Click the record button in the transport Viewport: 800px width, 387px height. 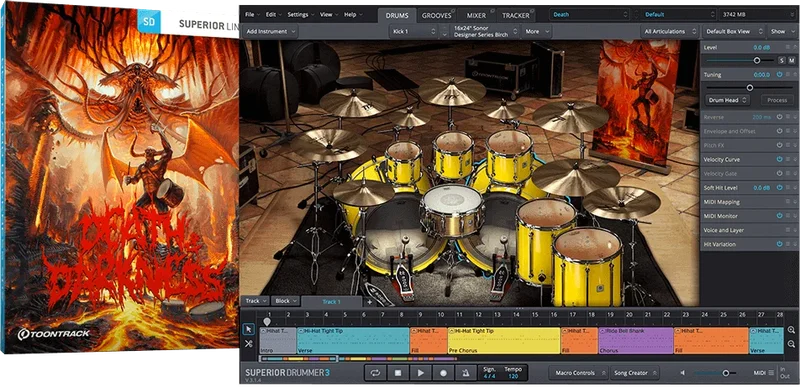pos(443,373)
